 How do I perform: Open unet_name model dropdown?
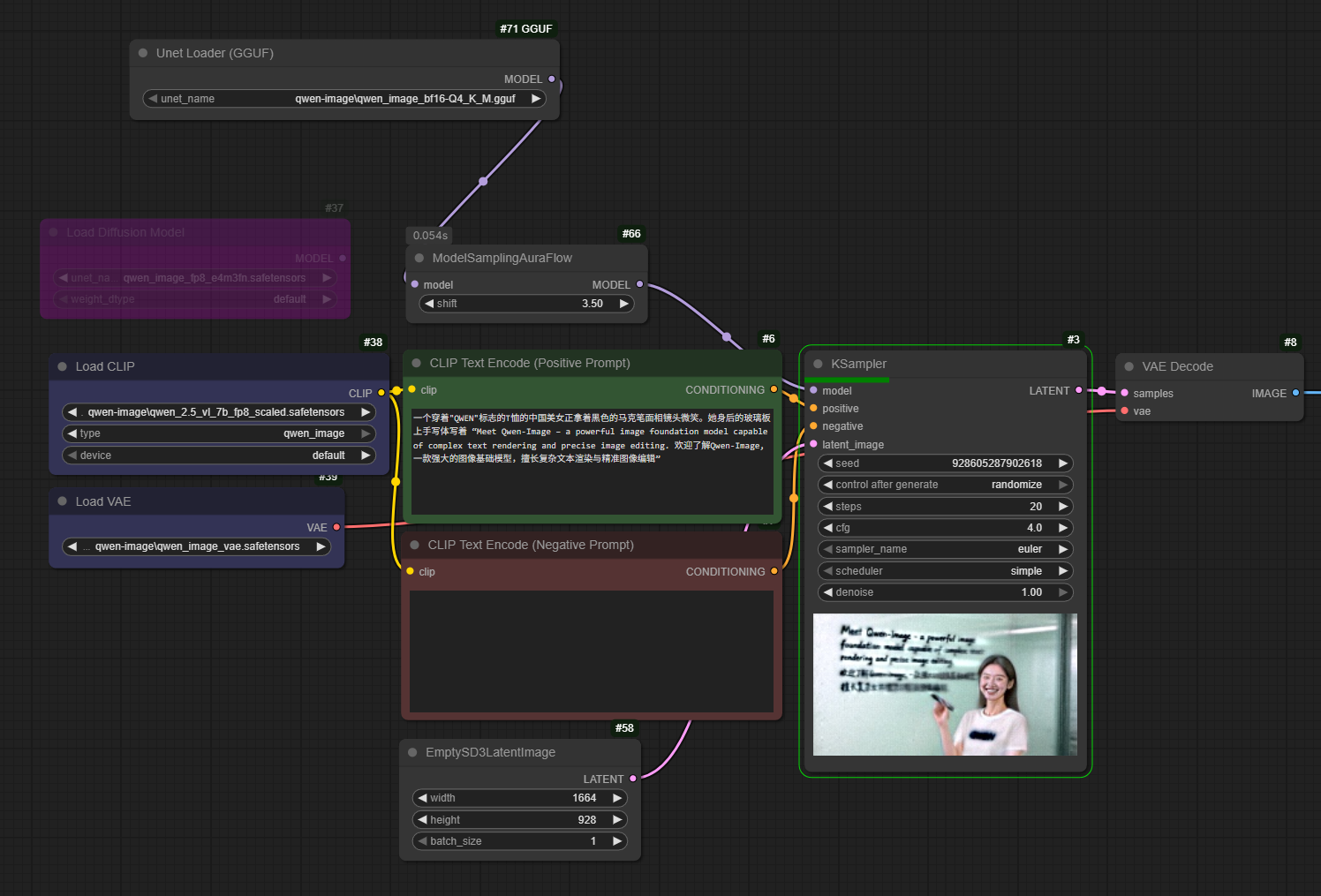(x=344, y=99)
